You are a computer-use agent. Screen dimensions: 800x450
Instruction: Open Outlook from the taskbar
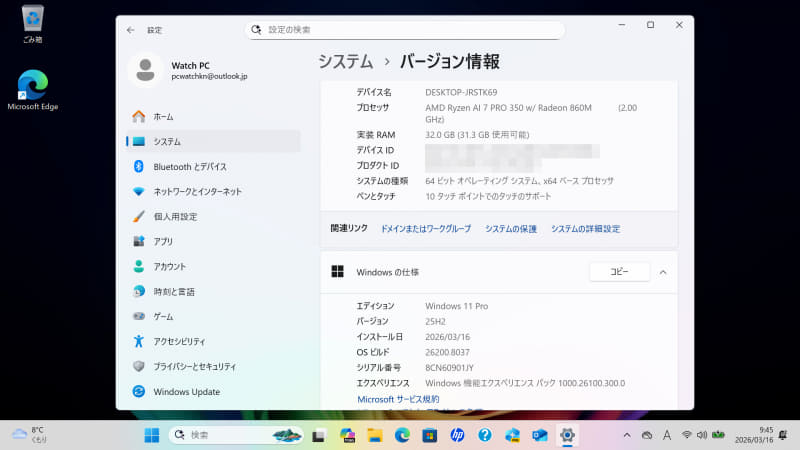point(540,435)
